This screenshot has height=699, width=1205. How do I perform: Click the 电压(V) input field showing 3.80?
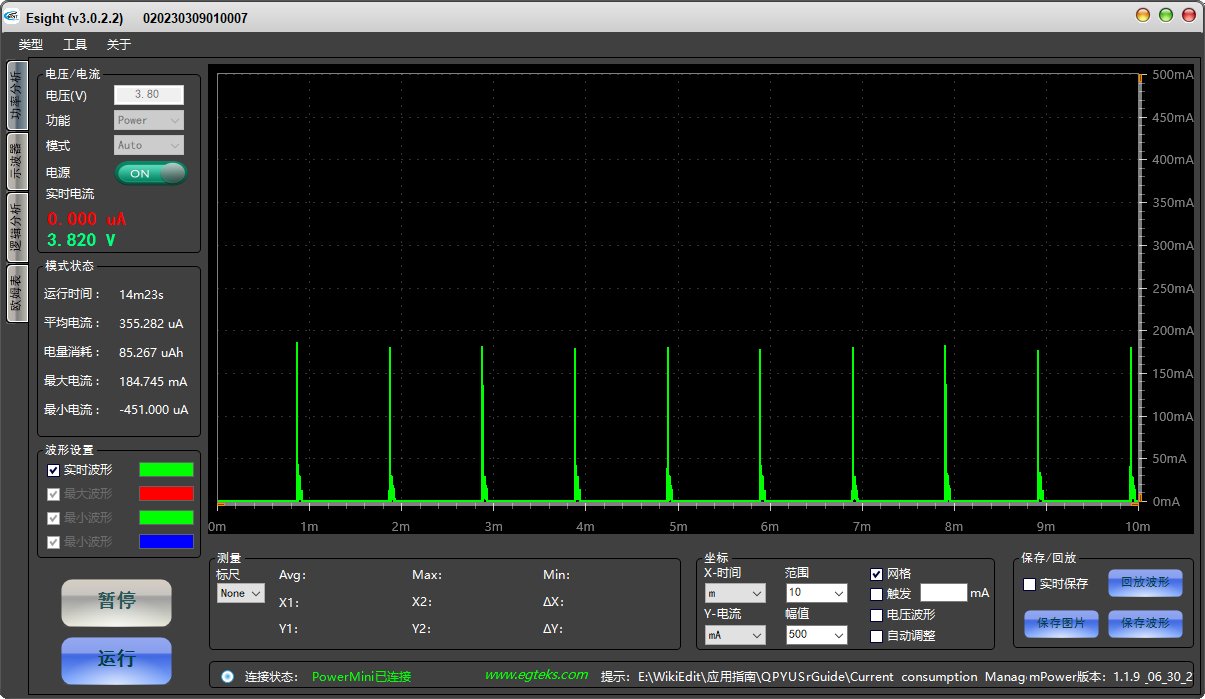[148, 94]
